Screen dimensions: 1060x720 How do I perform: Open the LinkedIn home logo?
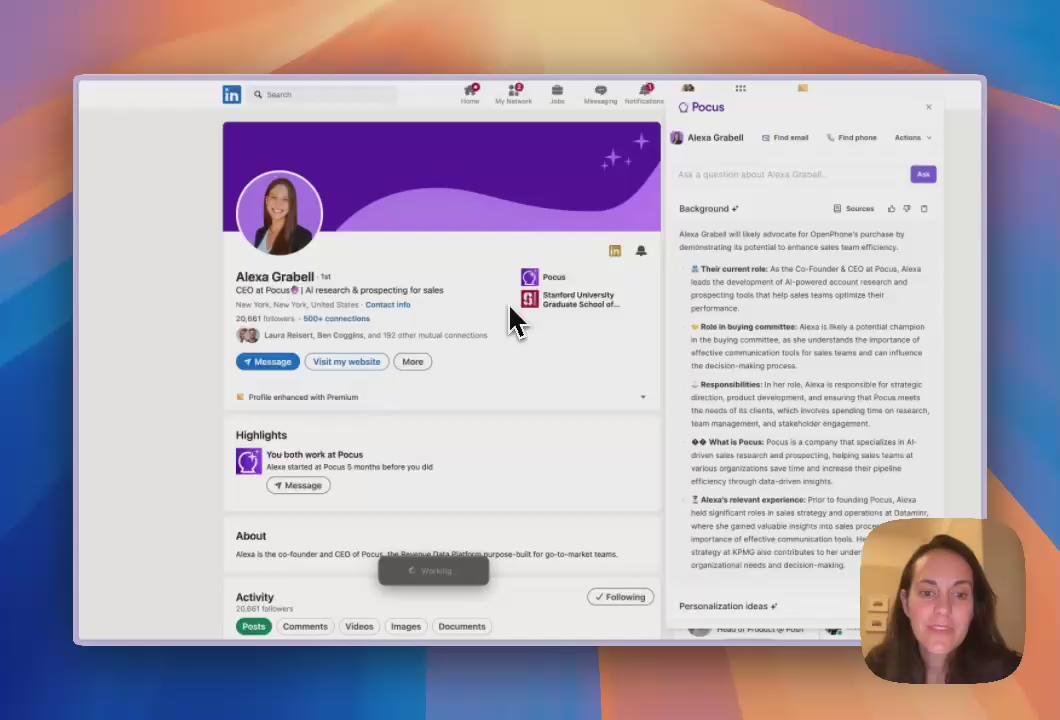(231, 95)
